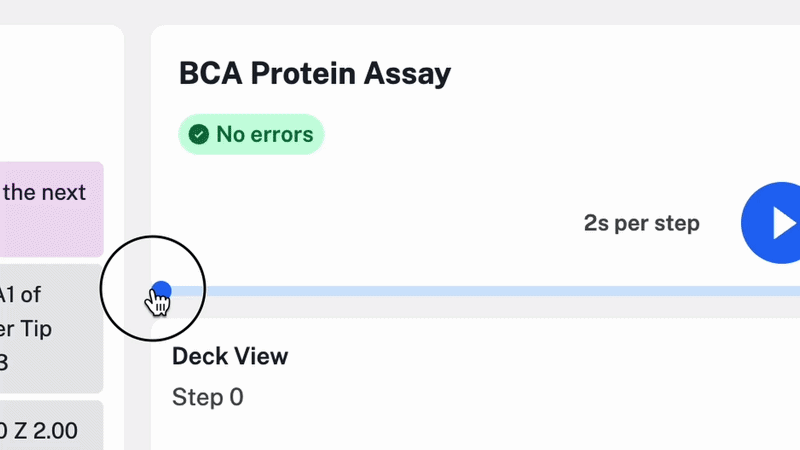
Task: Click the light blue step progress track
Action: click(480, 291)
